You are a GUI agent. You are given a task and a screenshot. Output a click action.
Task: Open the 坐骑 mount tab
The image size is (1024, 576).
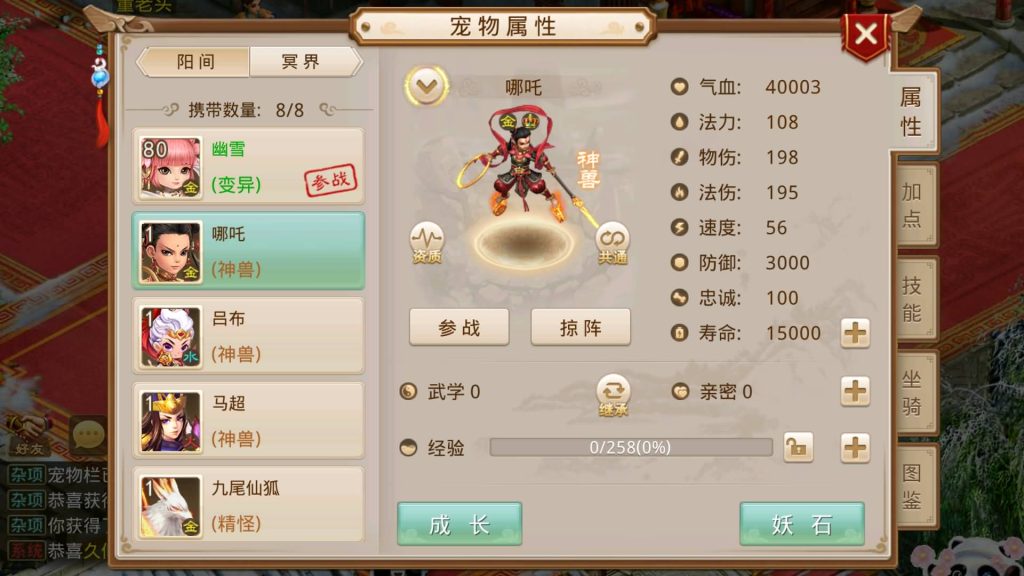913,392
